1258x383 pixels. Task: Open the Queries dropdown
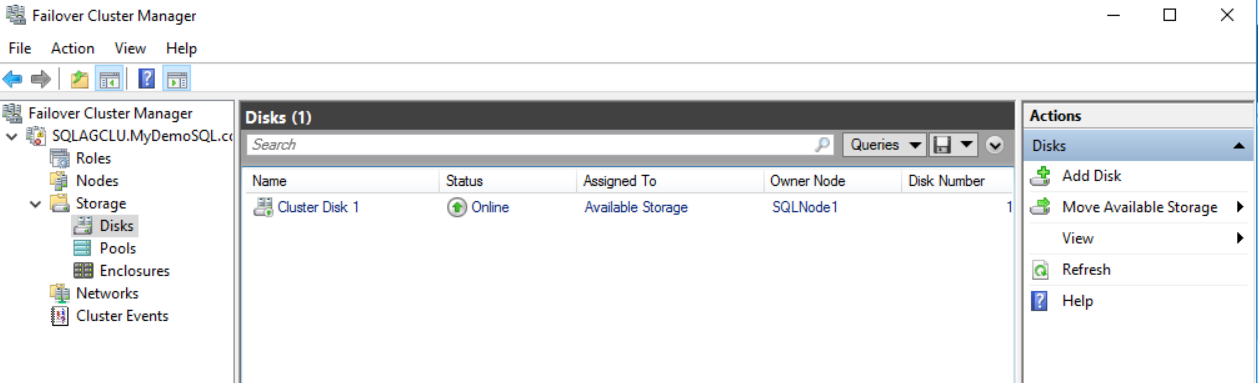pos(885,145)
